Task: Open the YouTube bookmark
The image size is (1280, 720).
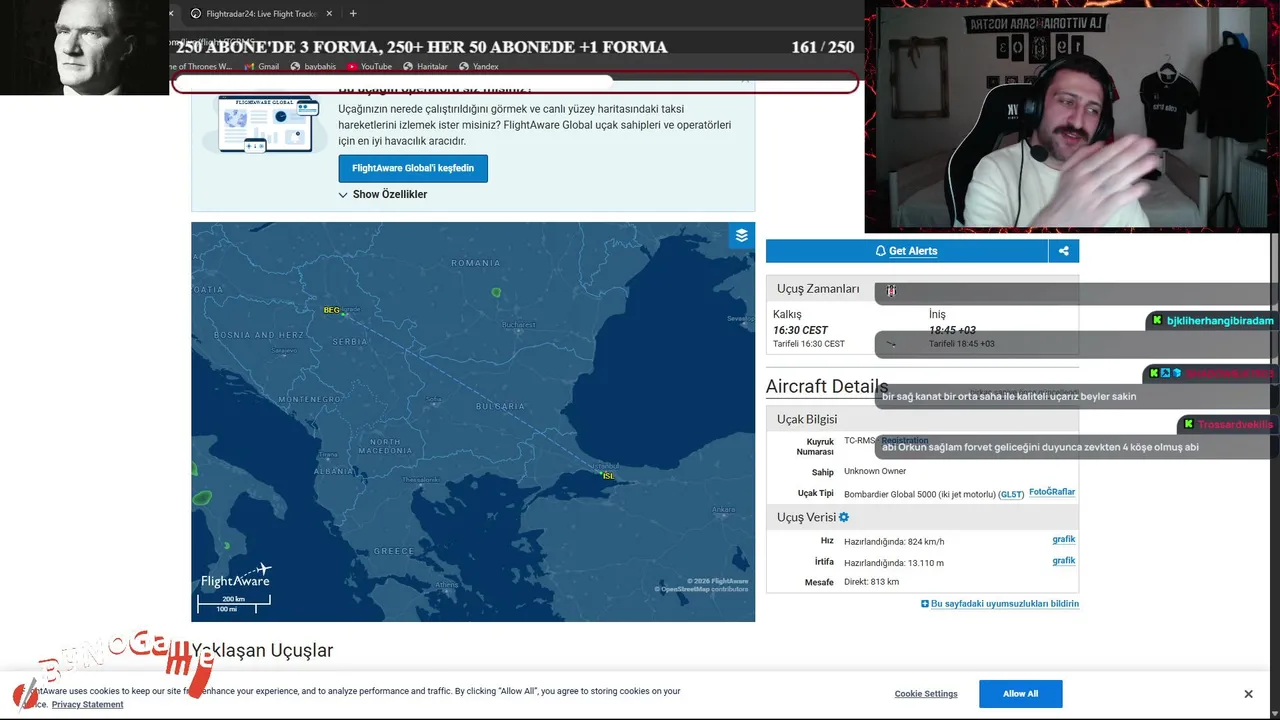Action: click(x=369, y=67)
